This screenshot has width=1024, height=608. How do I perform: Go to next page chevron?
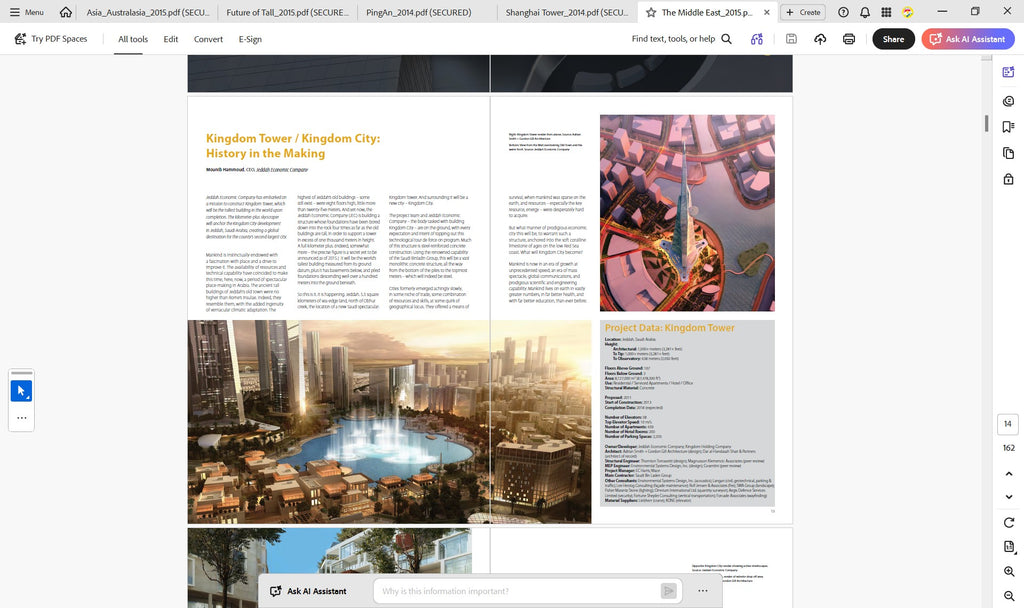click(1008, 497)
